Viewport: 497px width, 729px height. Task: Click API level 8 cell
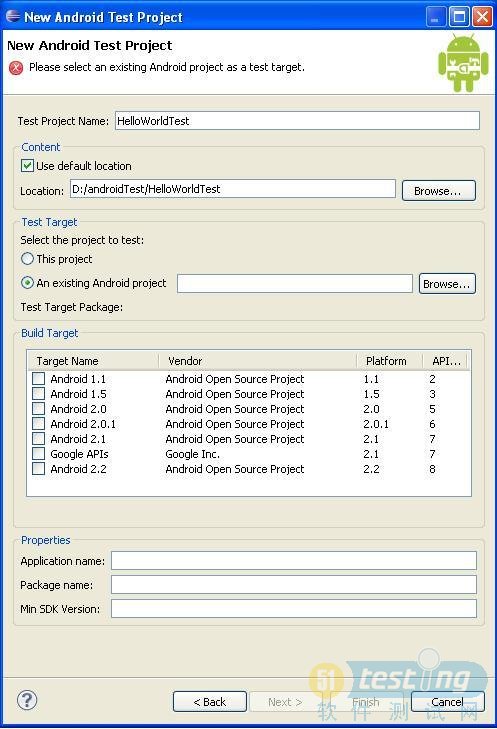(x=432, y=469)
